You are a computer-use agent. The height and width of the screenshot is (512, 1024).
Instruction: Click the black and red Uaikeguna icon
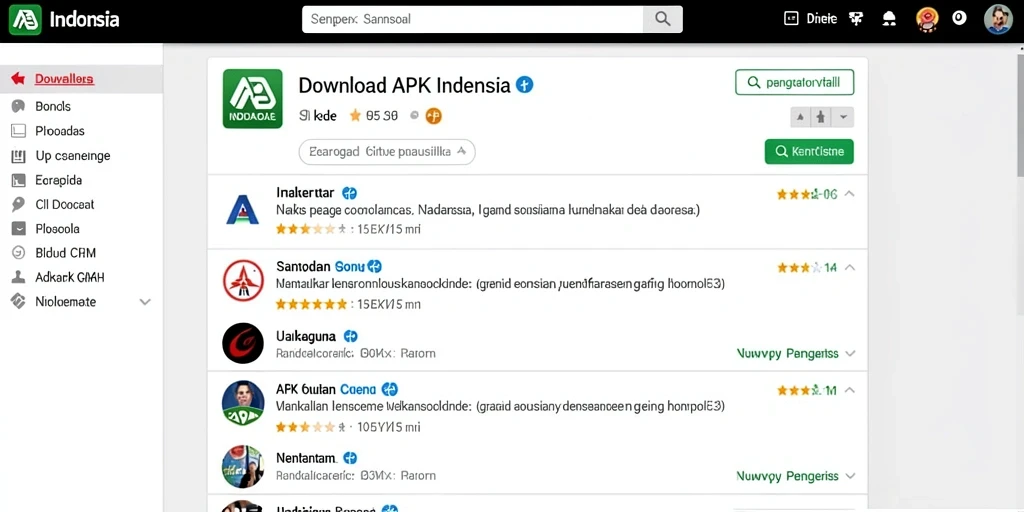pos(243,344)
